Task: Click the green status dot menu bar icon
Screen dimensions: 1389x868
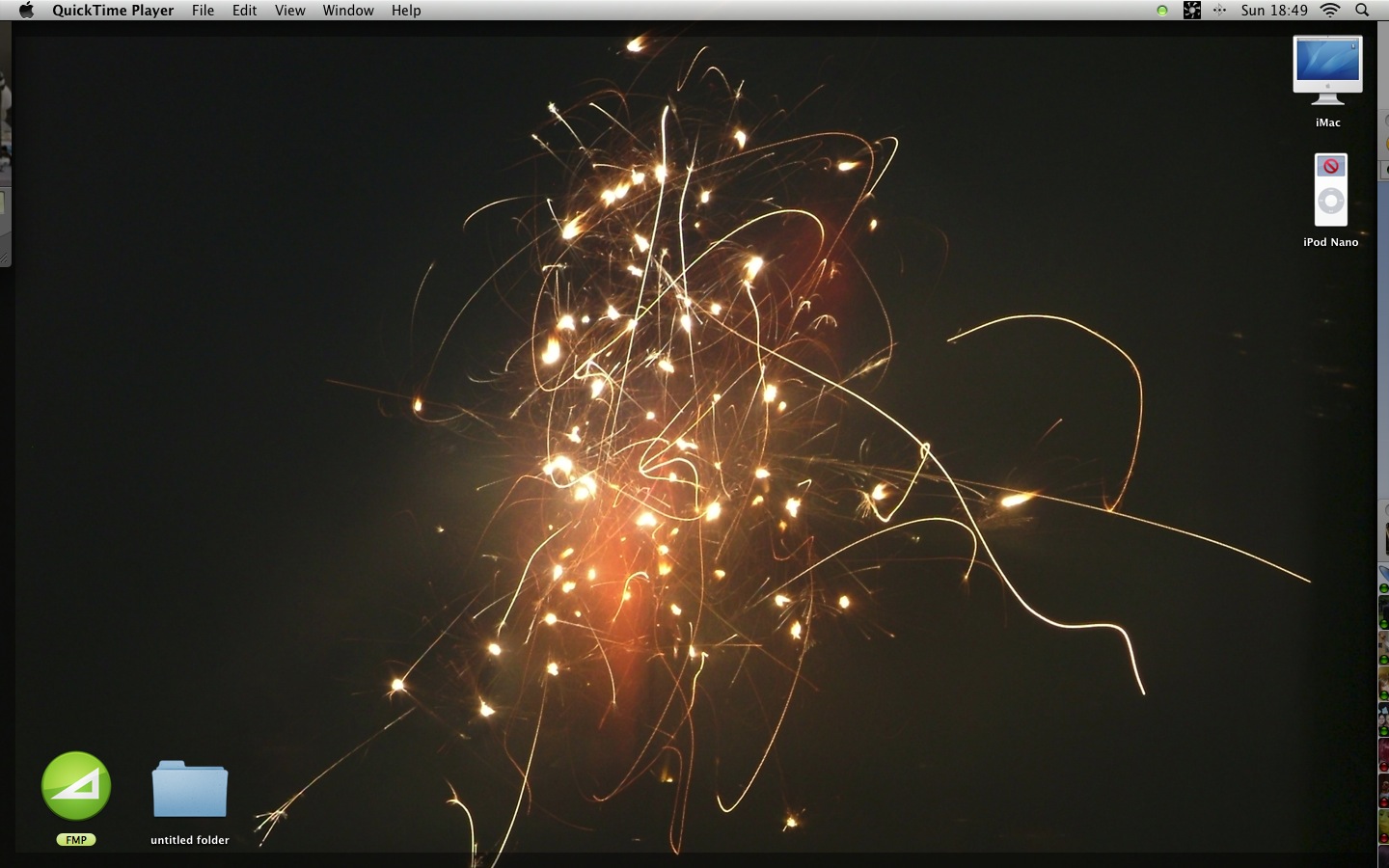Action: pyautogui.click(x=1162, y=11)
